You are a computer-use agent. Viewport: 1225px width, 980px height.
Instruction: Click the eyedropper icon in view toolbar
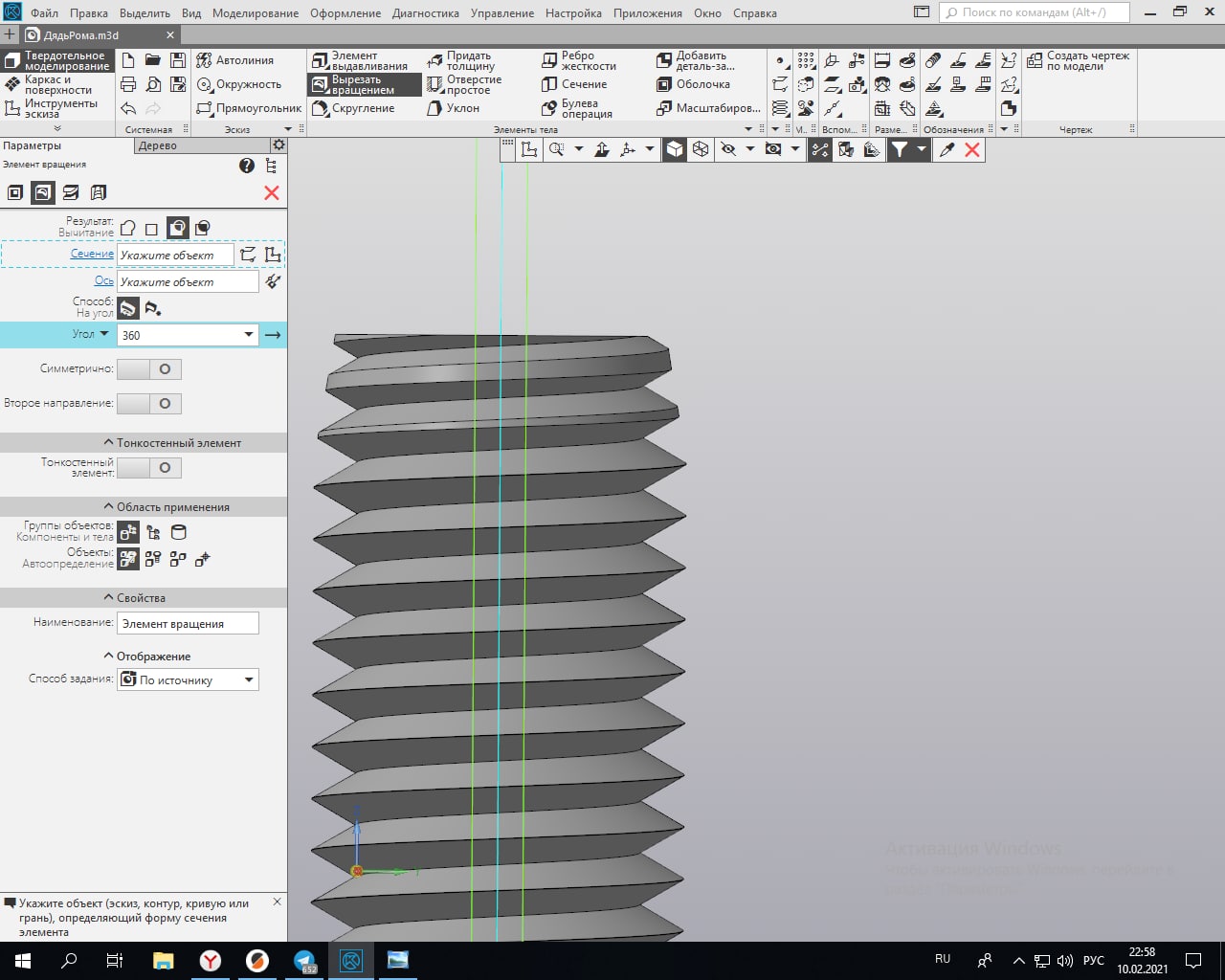947,149
